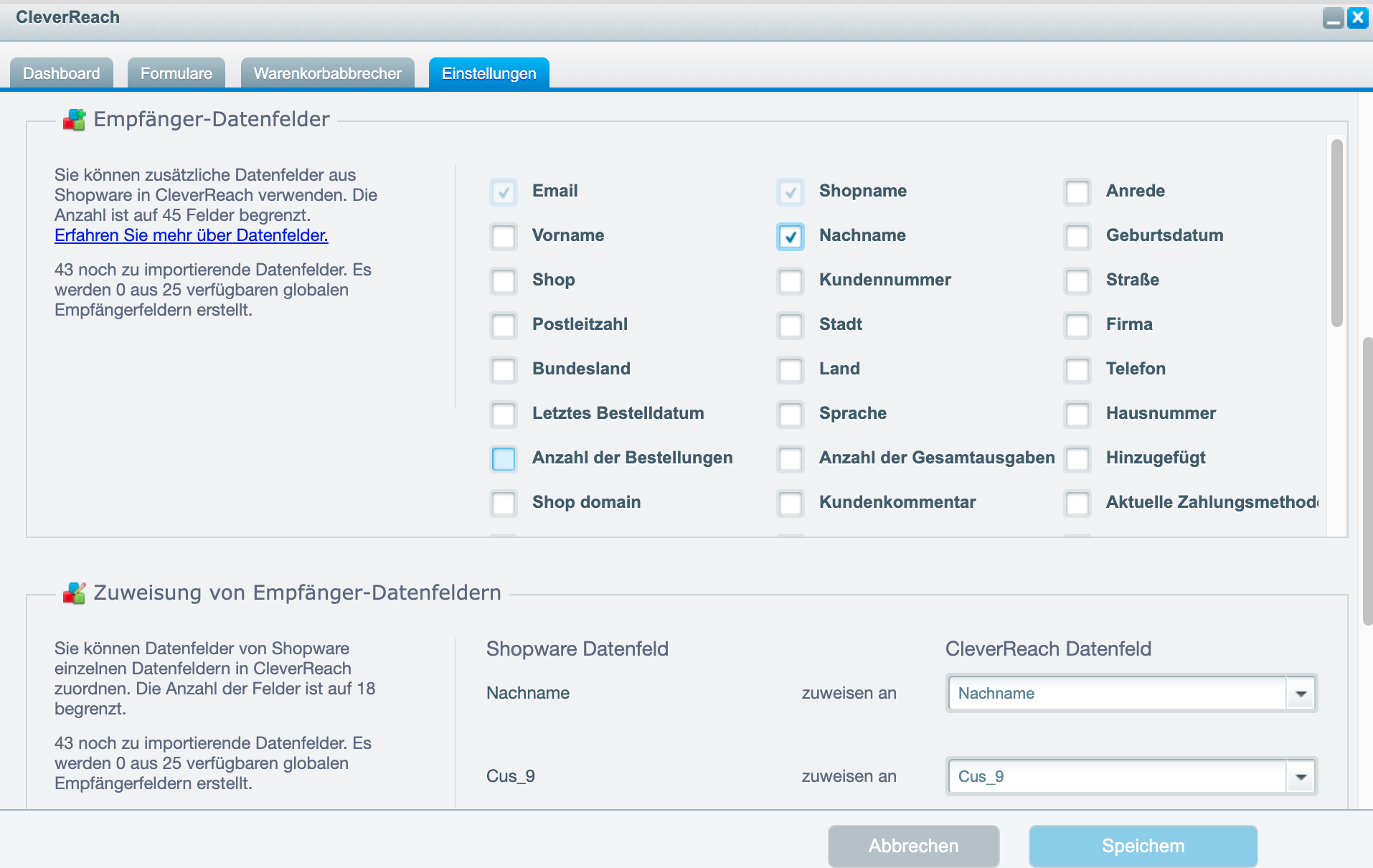Uncheck the Nachname checkbox
The image size is (1373, 868).
pyautogui.click(x=791, y=236)
